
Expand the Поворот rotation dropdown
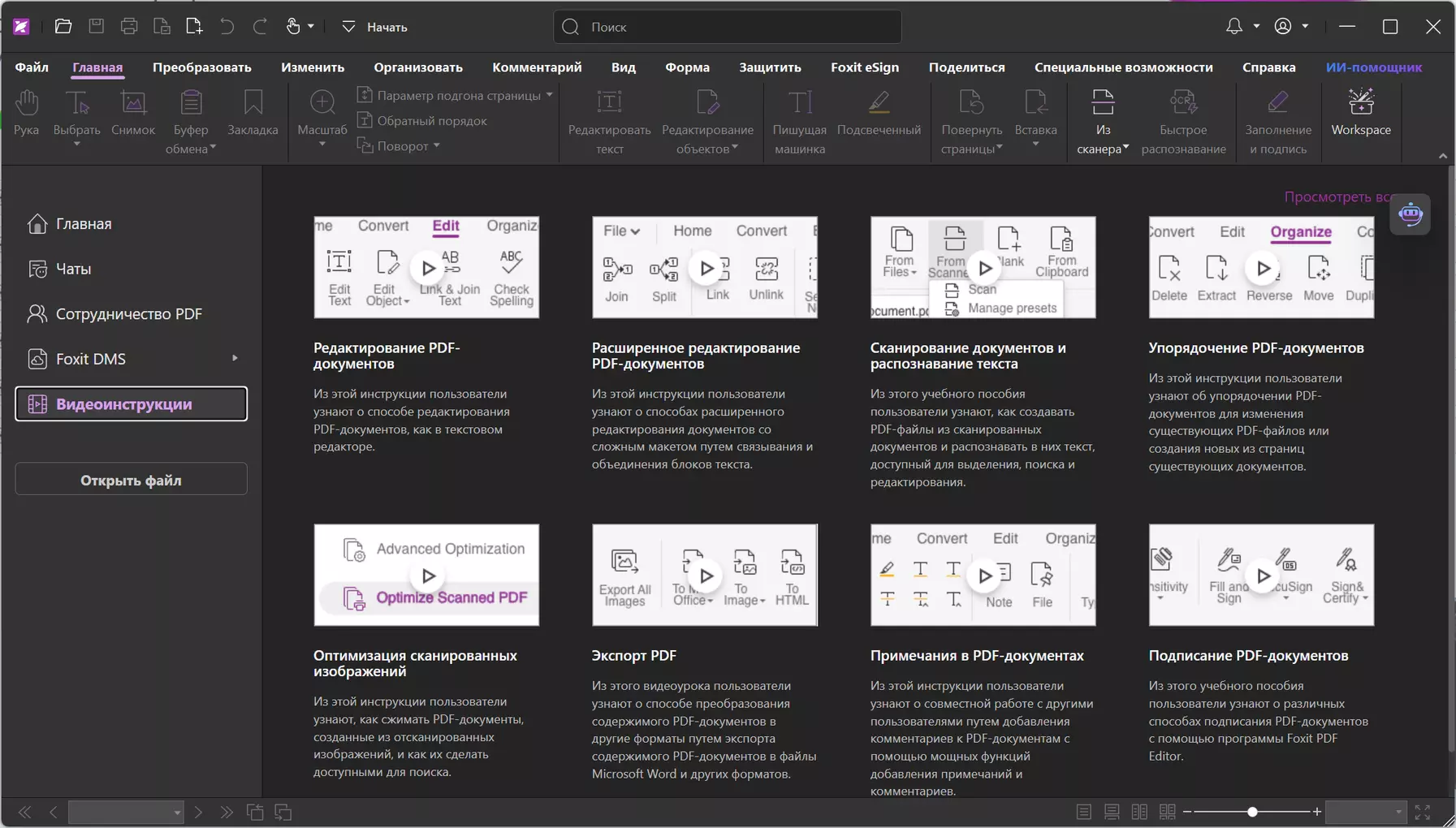click(x=437, y=146)
